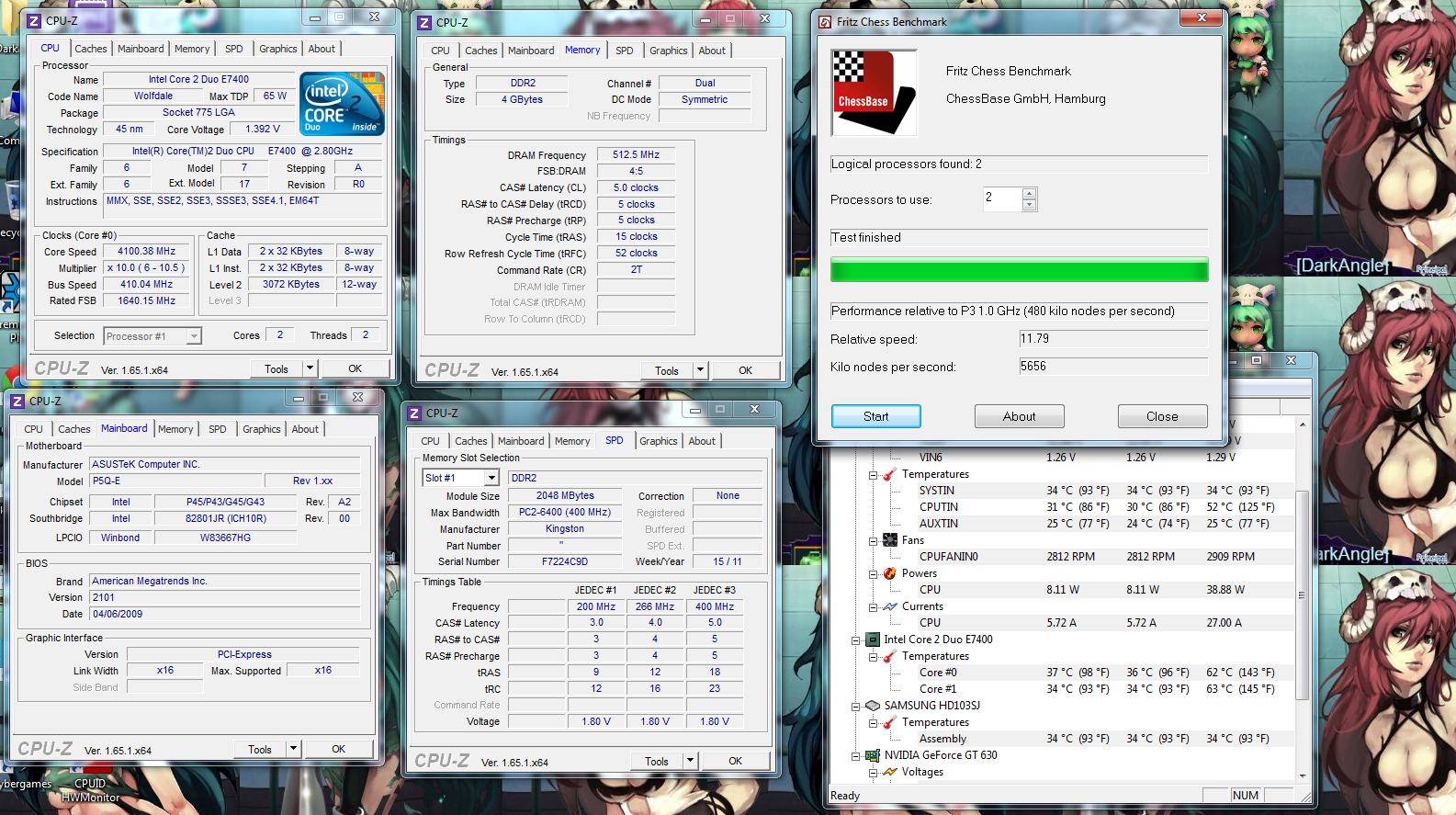Collapse the Temperatures node above Core #0
1456x815 pixels.
click(x=874, y=657)
